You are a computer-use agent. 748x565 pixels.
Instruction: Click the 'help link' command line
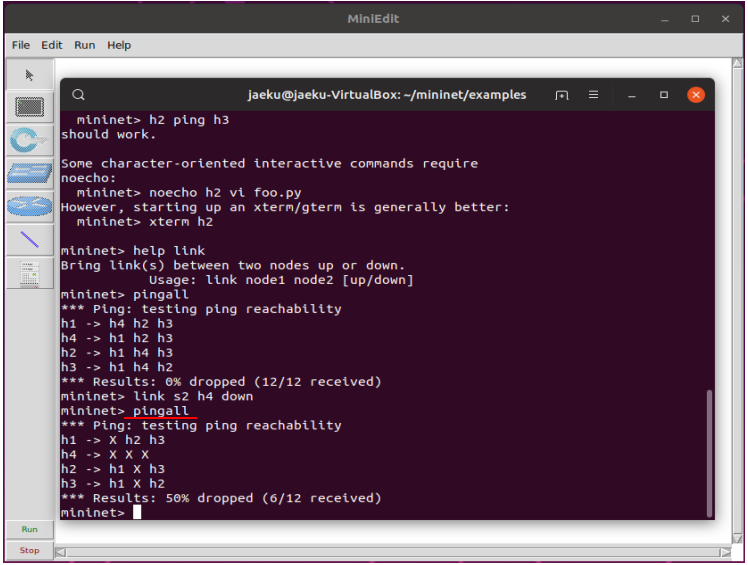click(x=133, y=251)
